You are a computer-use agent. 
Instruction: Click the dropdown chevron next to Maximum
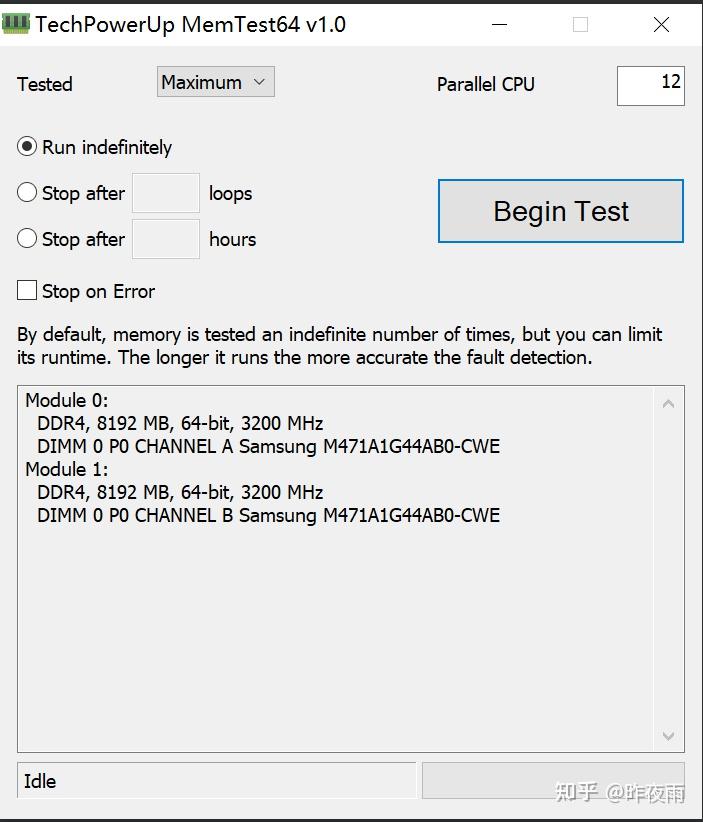(259, 82)
